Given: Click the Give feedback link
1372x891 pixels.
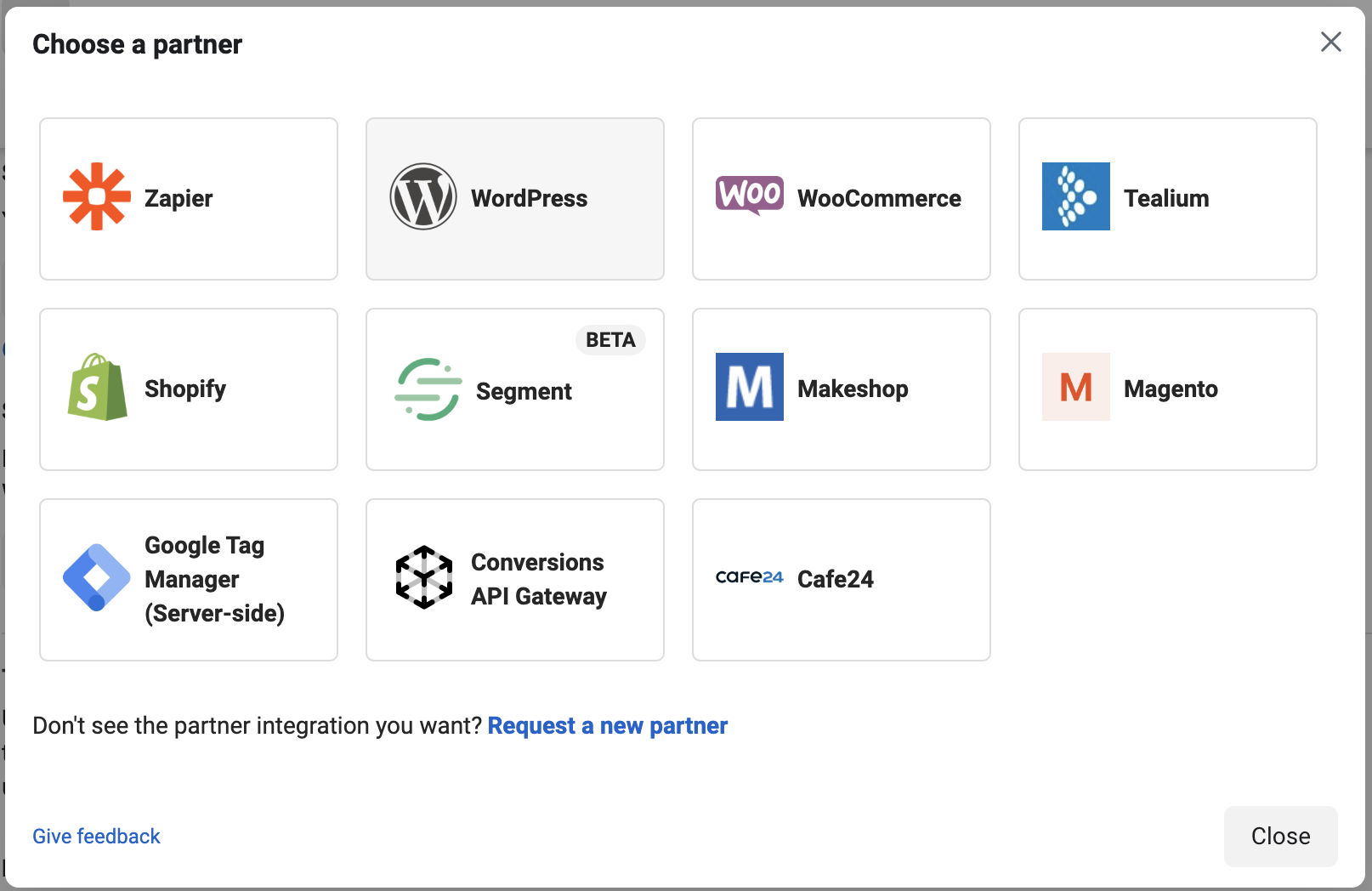Looking at the screenshot, I should point(96,837).
